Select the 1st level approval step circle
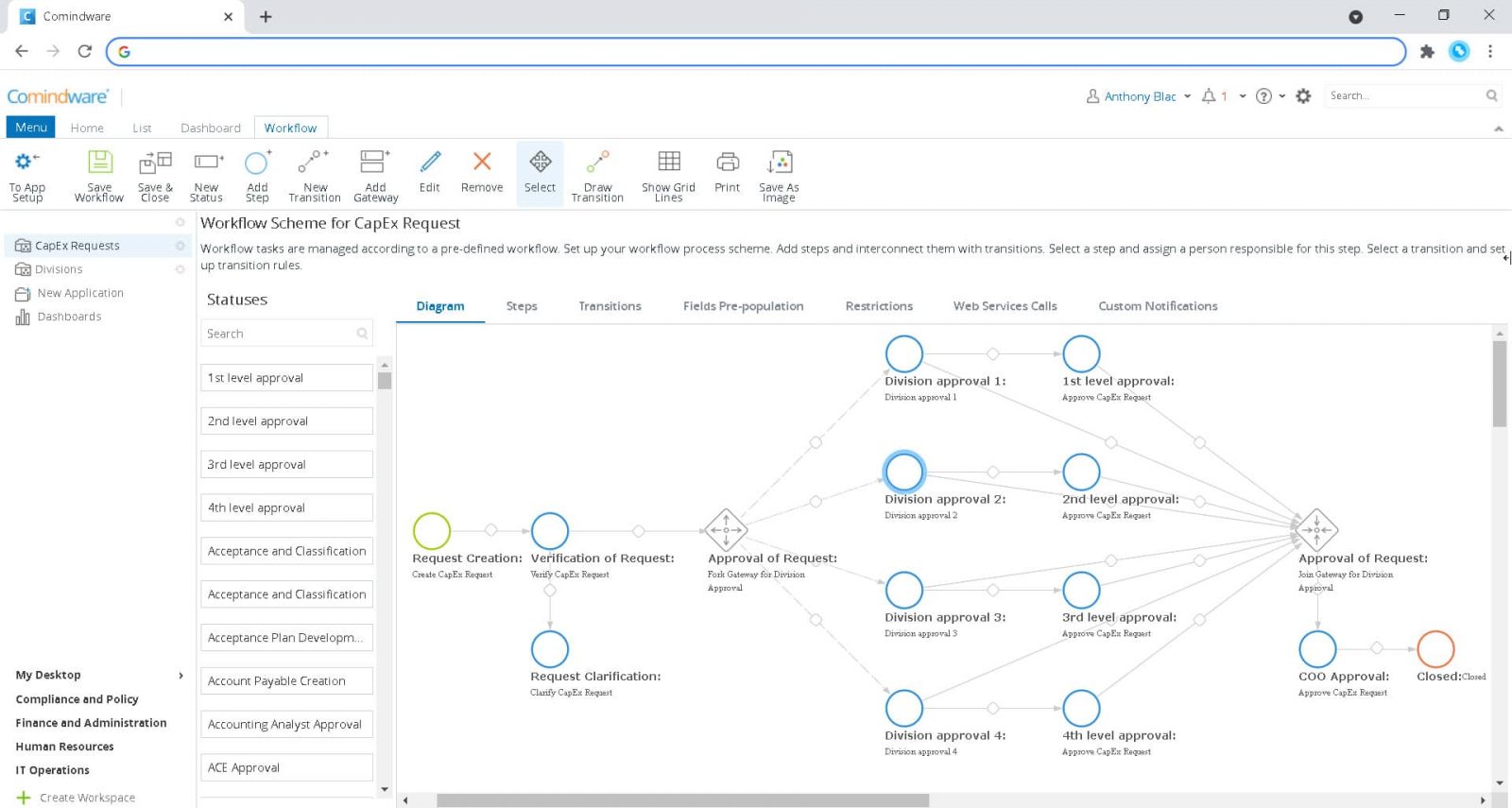Screen dimensions: 1512x808 [x=1081, y=354]
